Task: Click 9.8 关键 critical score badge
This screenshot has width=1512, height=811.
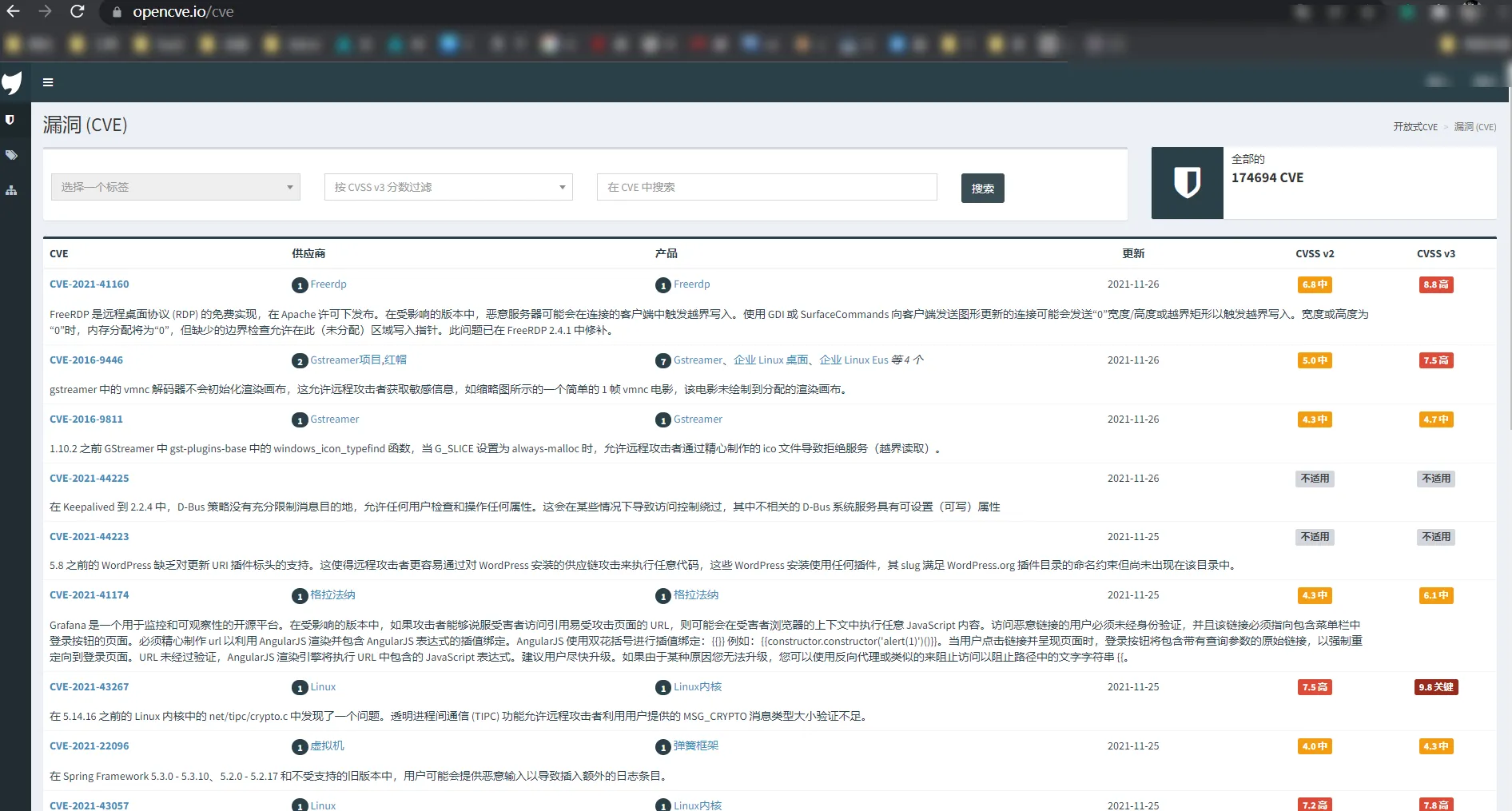Action: 1436,687
